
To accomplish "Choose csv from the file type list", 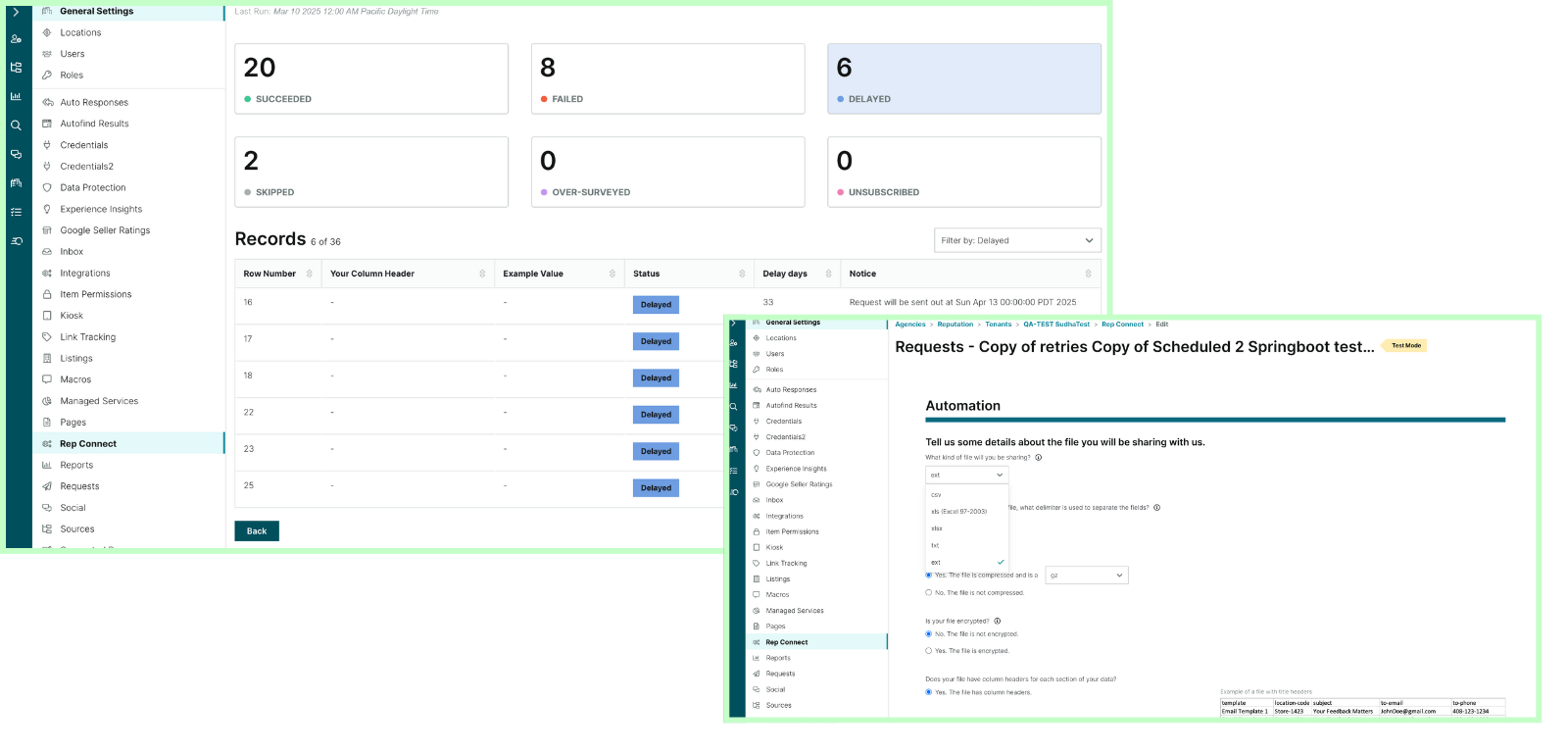I will (x=937, y=495).
